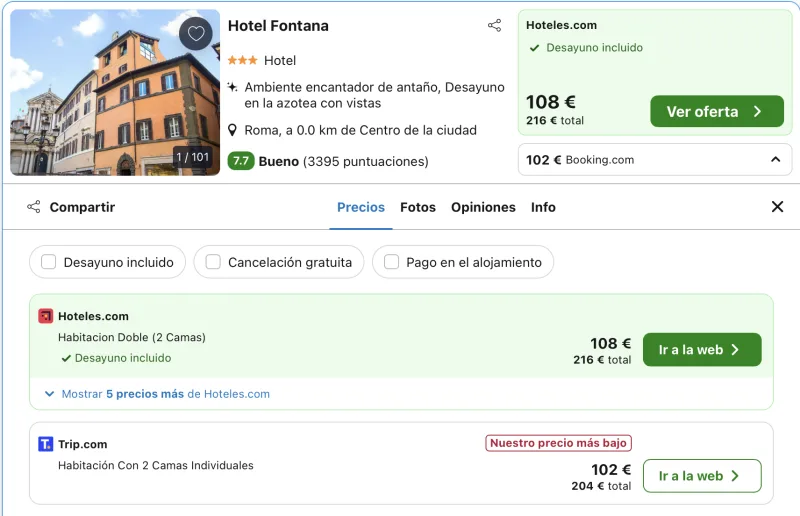
Task: Click the Compartir share icon
Action: [x=34, y=207]
